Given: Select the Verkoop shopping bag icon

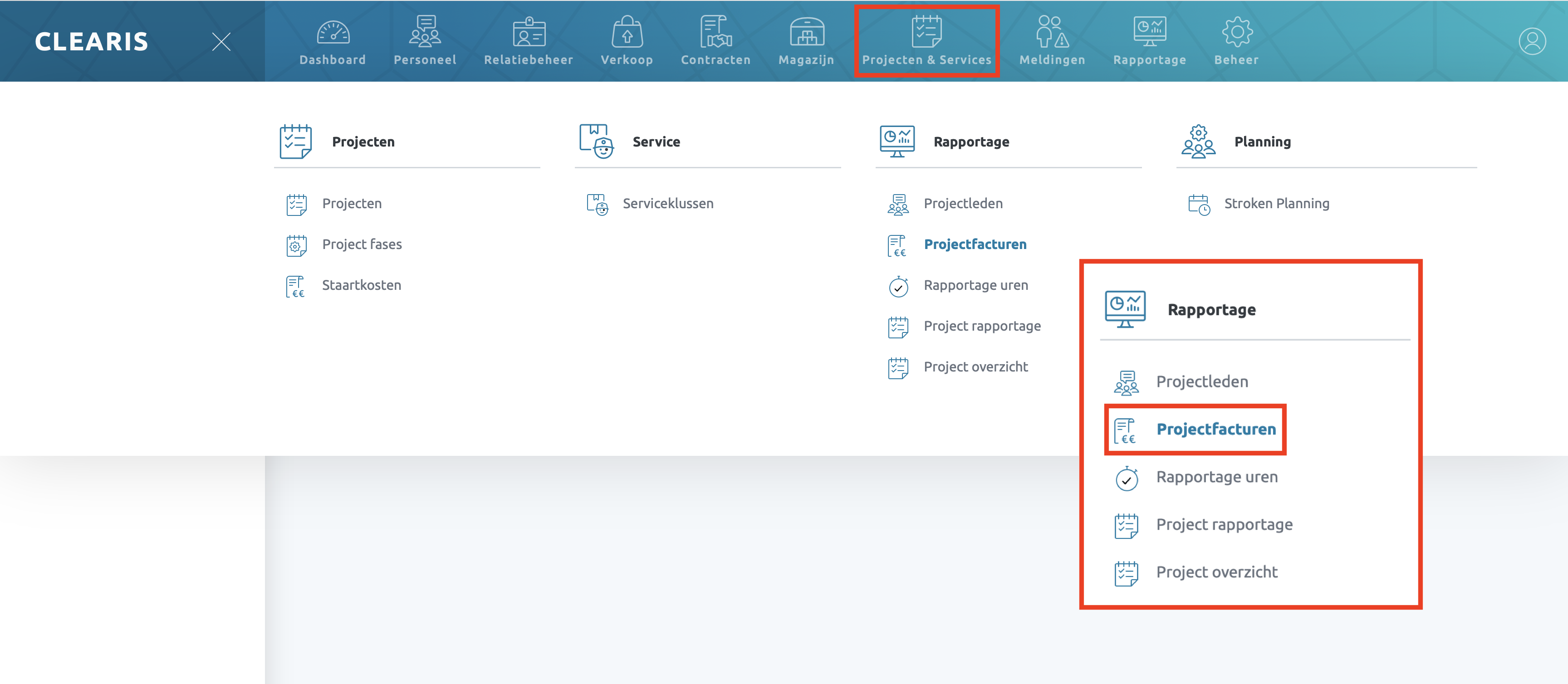Looking at the screenshot, I should pyautogui.click(x=627, y=32).
